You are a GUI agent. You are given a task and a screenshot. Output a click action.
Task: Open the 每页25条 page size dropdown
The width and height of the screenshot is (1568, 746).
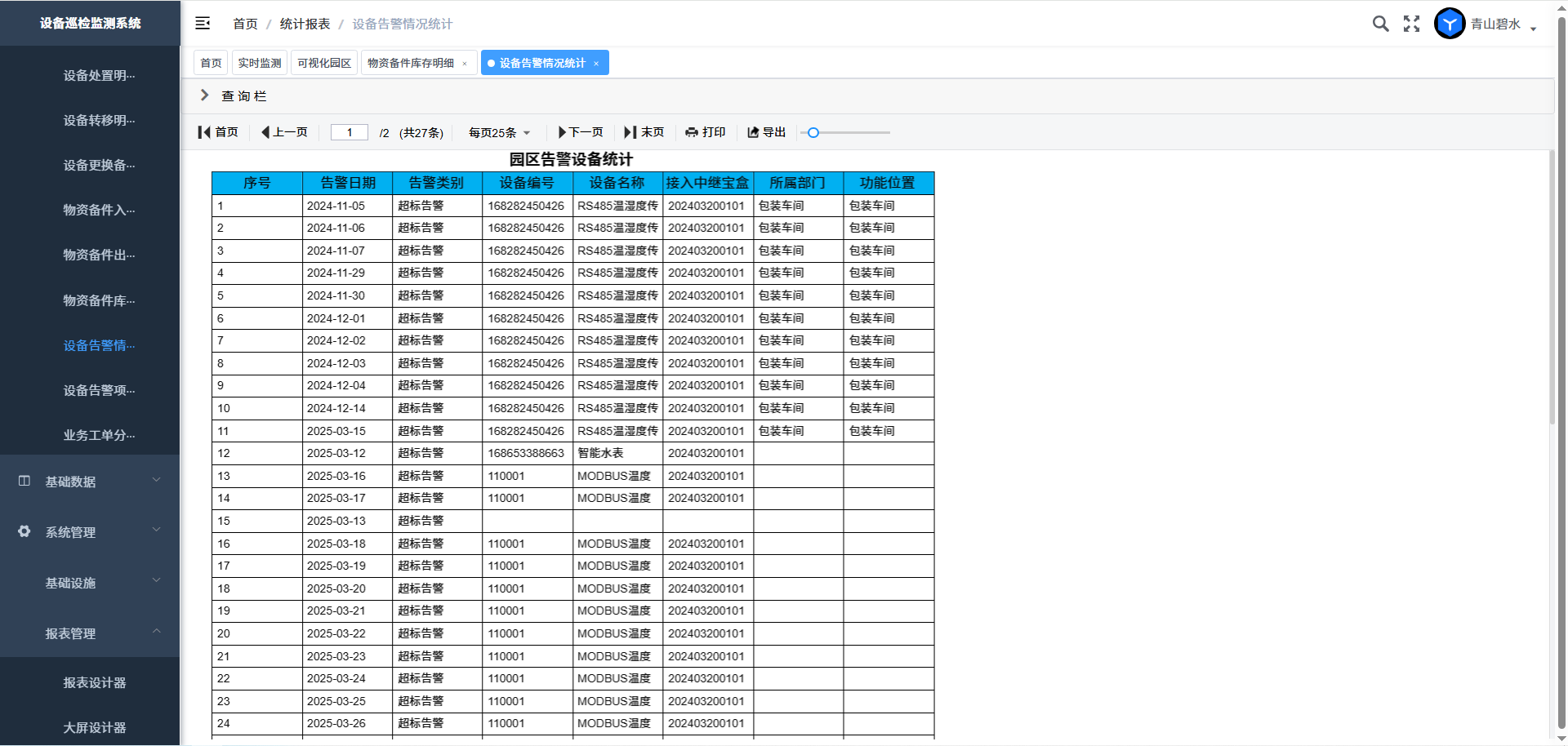(499, 132)
